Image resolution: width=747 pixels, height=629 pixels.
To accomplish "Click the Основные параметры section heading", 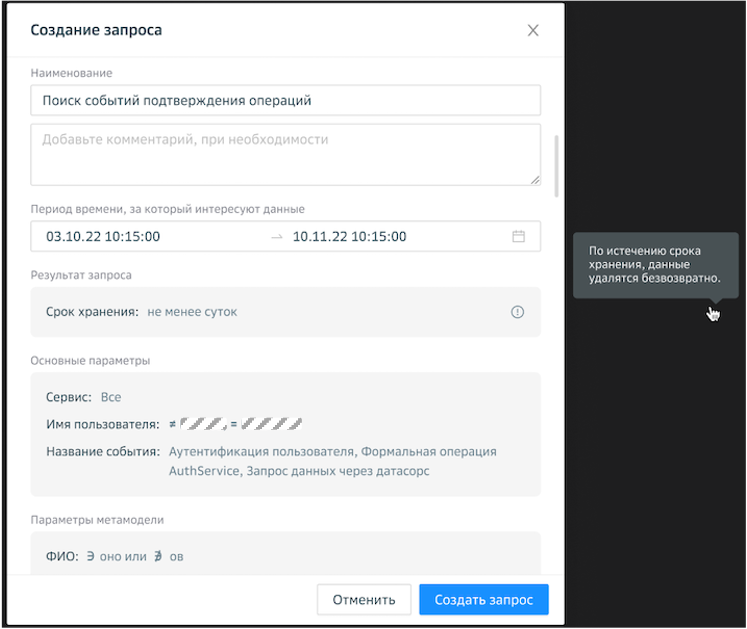I will pos(90,360).
